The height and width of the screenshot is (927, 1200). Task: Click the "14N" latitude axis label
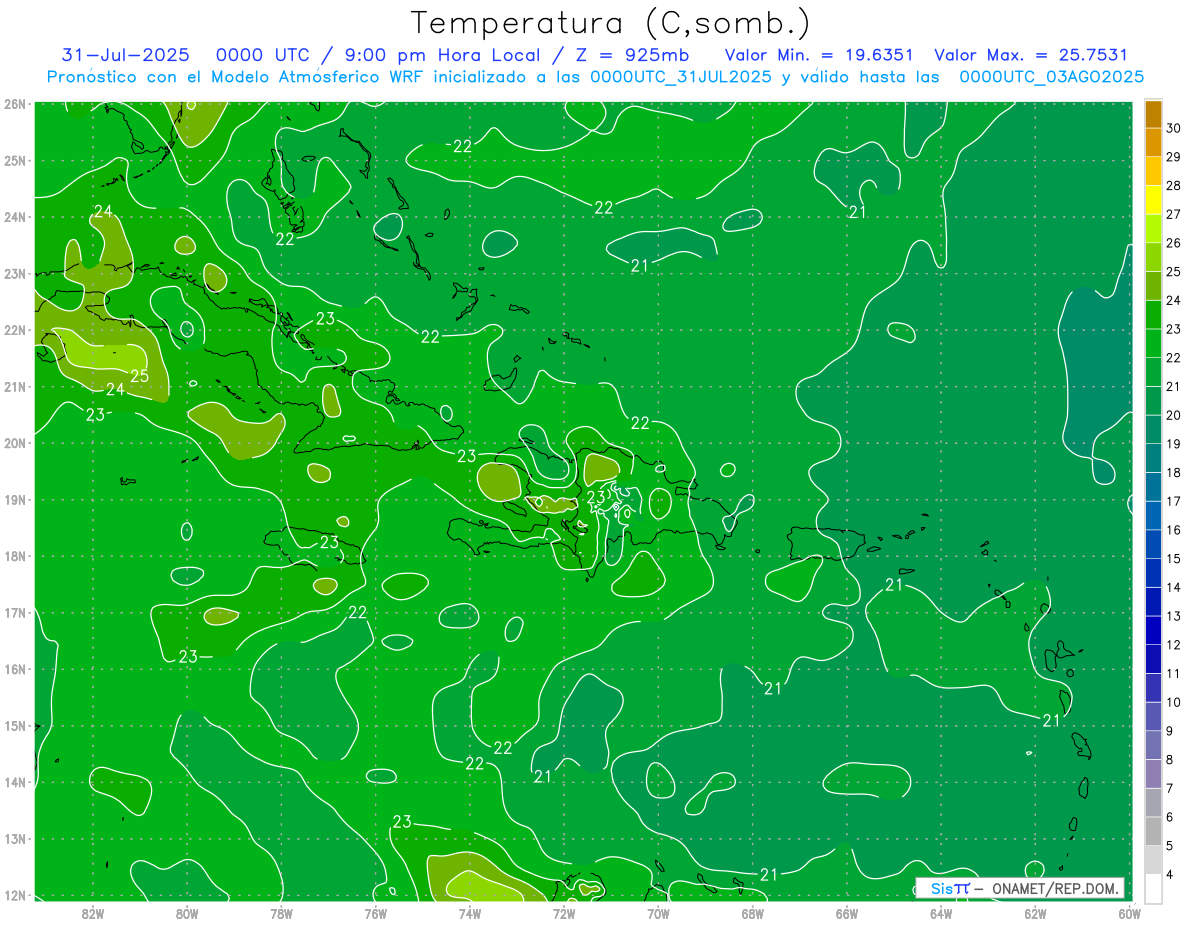pos(15,782)
